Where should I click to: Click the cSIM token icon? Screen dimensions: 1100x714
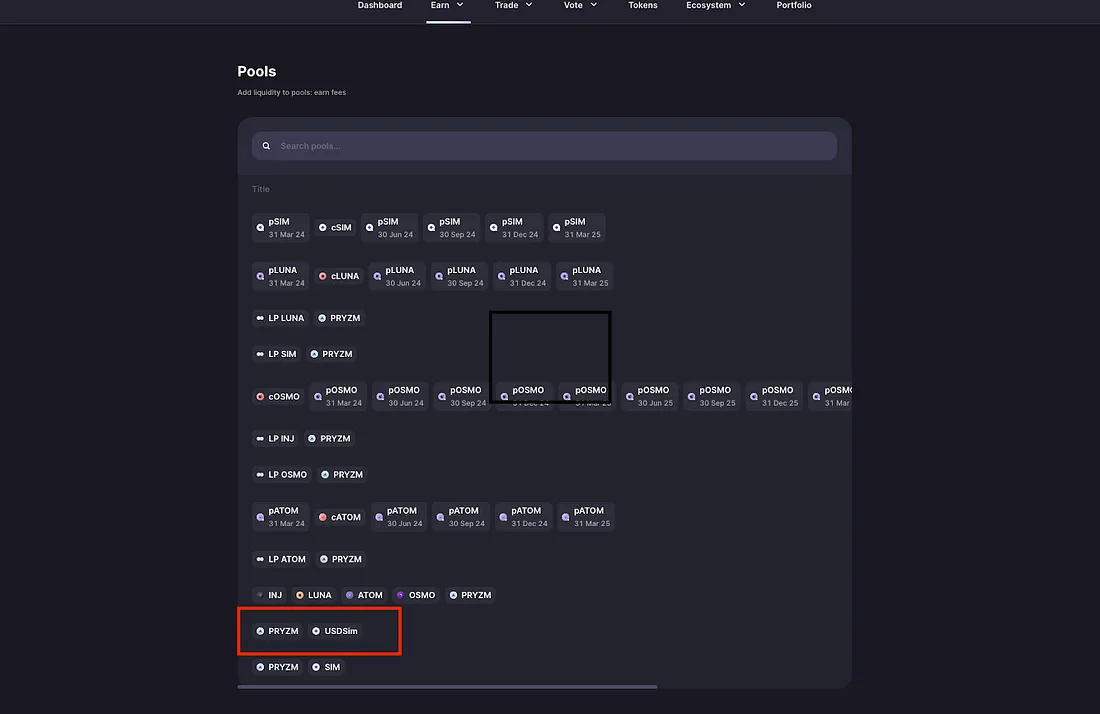[x=323, y=228]
